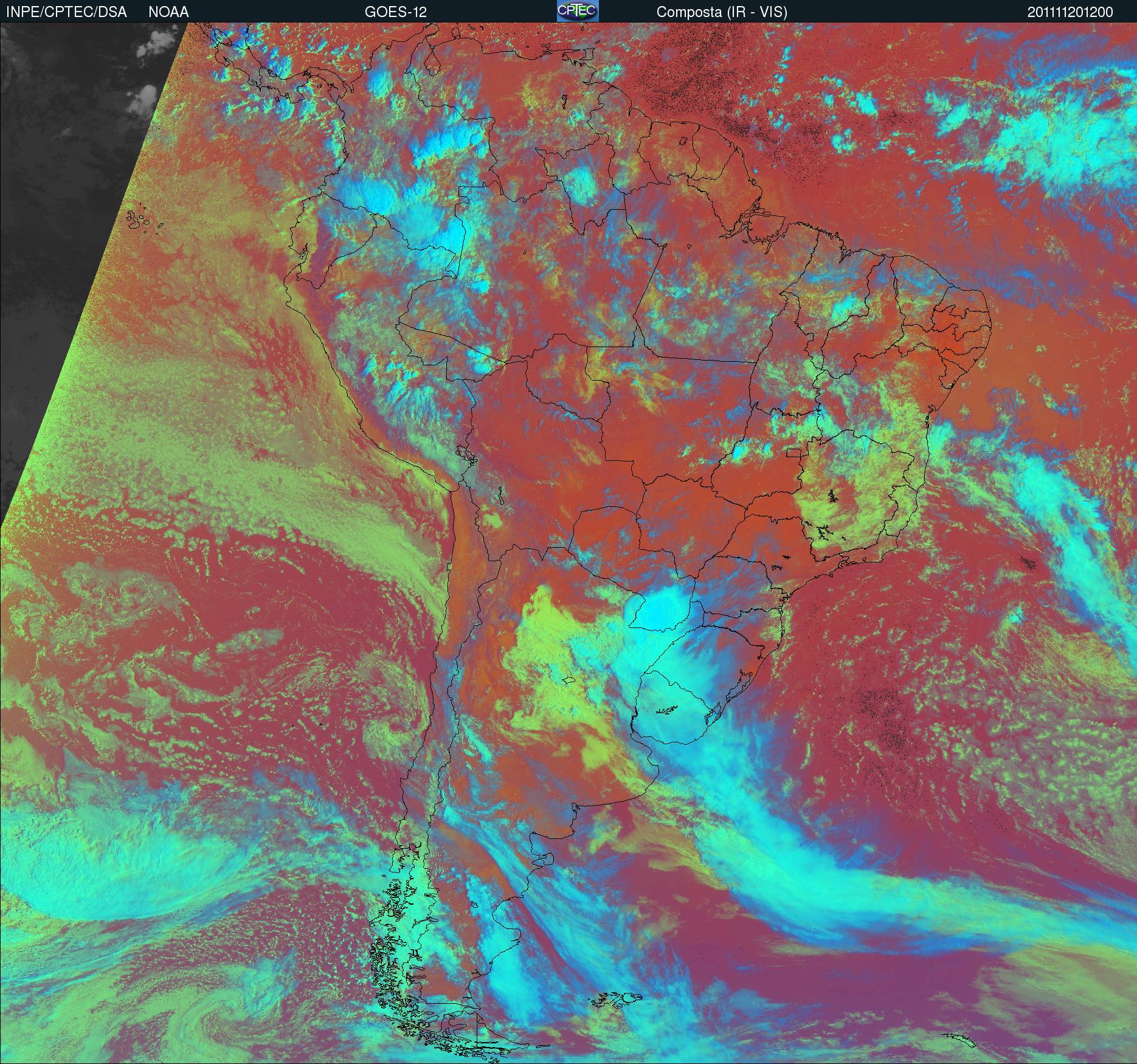The width and height of the screenshot is (1137, 1064).
Task: Click the CPTEC logo in the header
Action: 578,11
